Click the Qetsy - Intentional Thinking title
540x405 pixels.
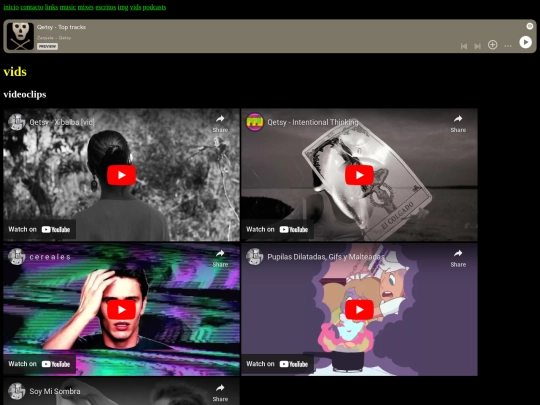click(x=313, y=122)
